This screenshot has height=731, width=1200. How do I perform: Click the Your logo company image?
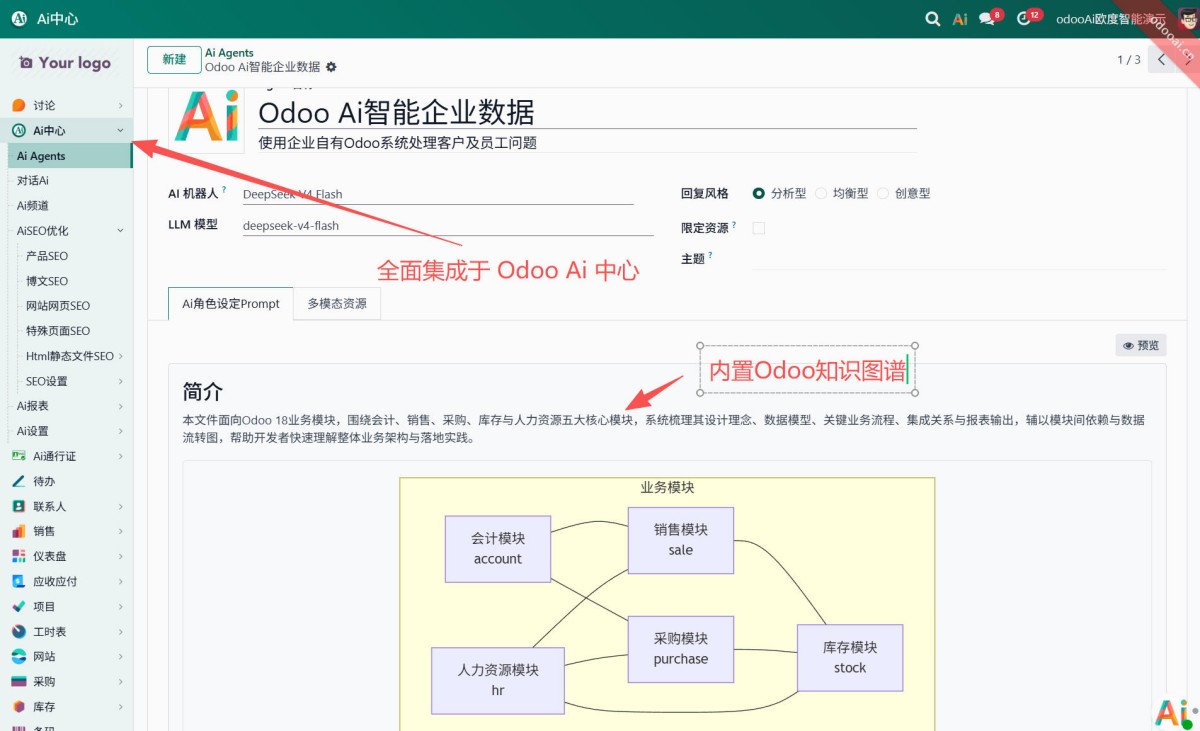[x=66, y=62]
